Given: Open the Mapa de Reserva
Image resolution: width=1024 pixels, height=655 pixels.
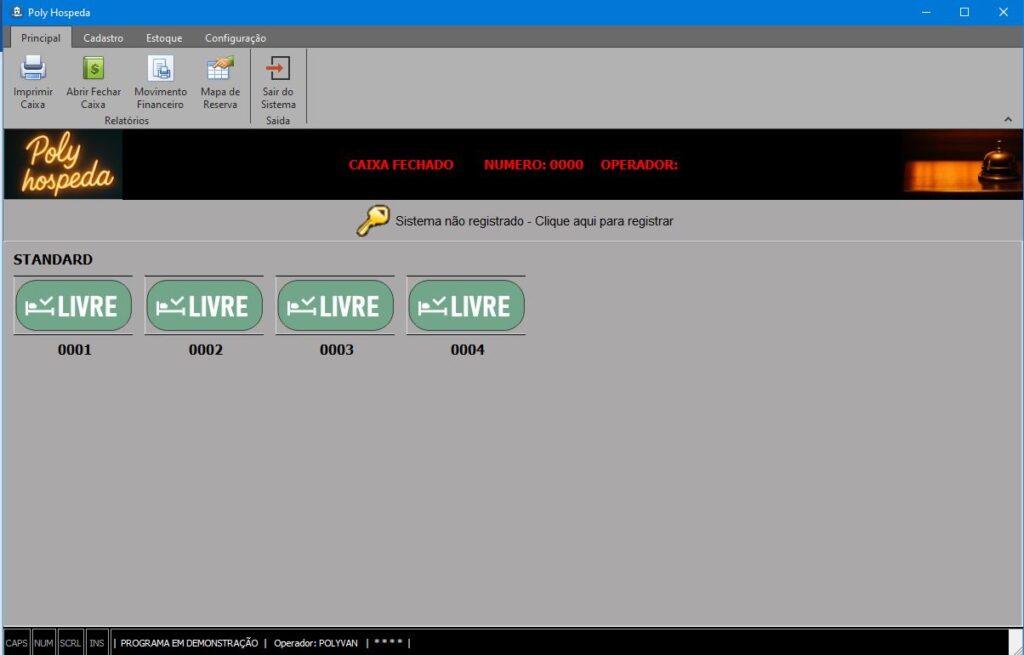Looking at the screenshot, I should 220,69.
